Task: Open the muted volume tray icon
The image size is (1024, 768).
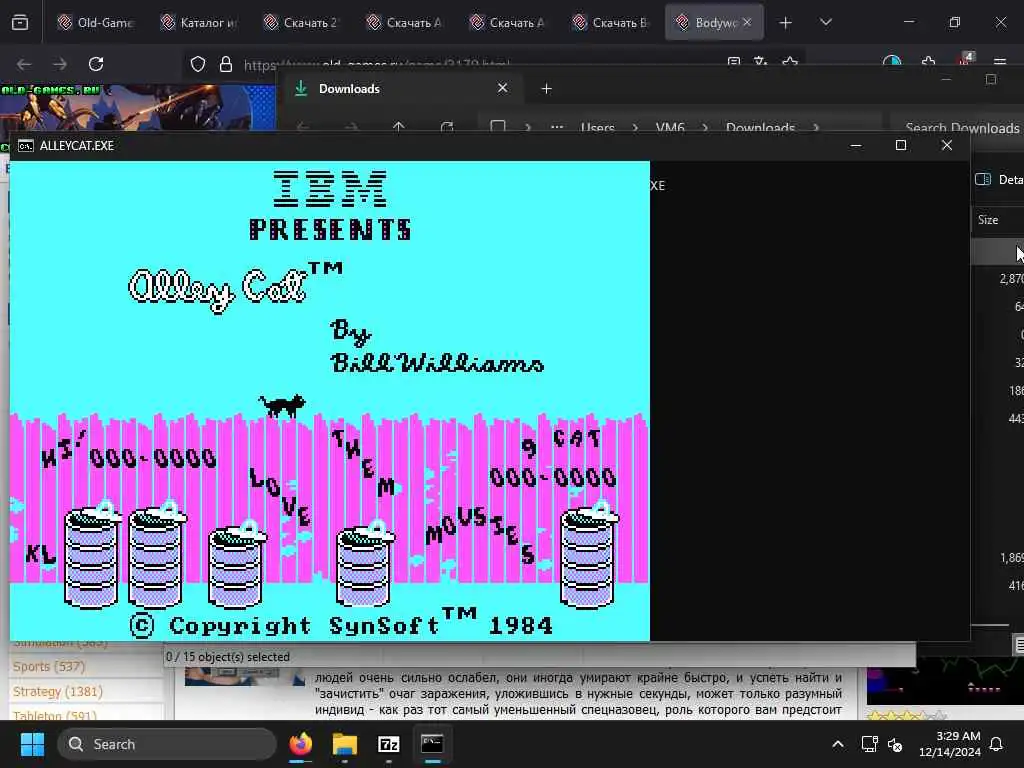Action: click(x=895, y=744)
